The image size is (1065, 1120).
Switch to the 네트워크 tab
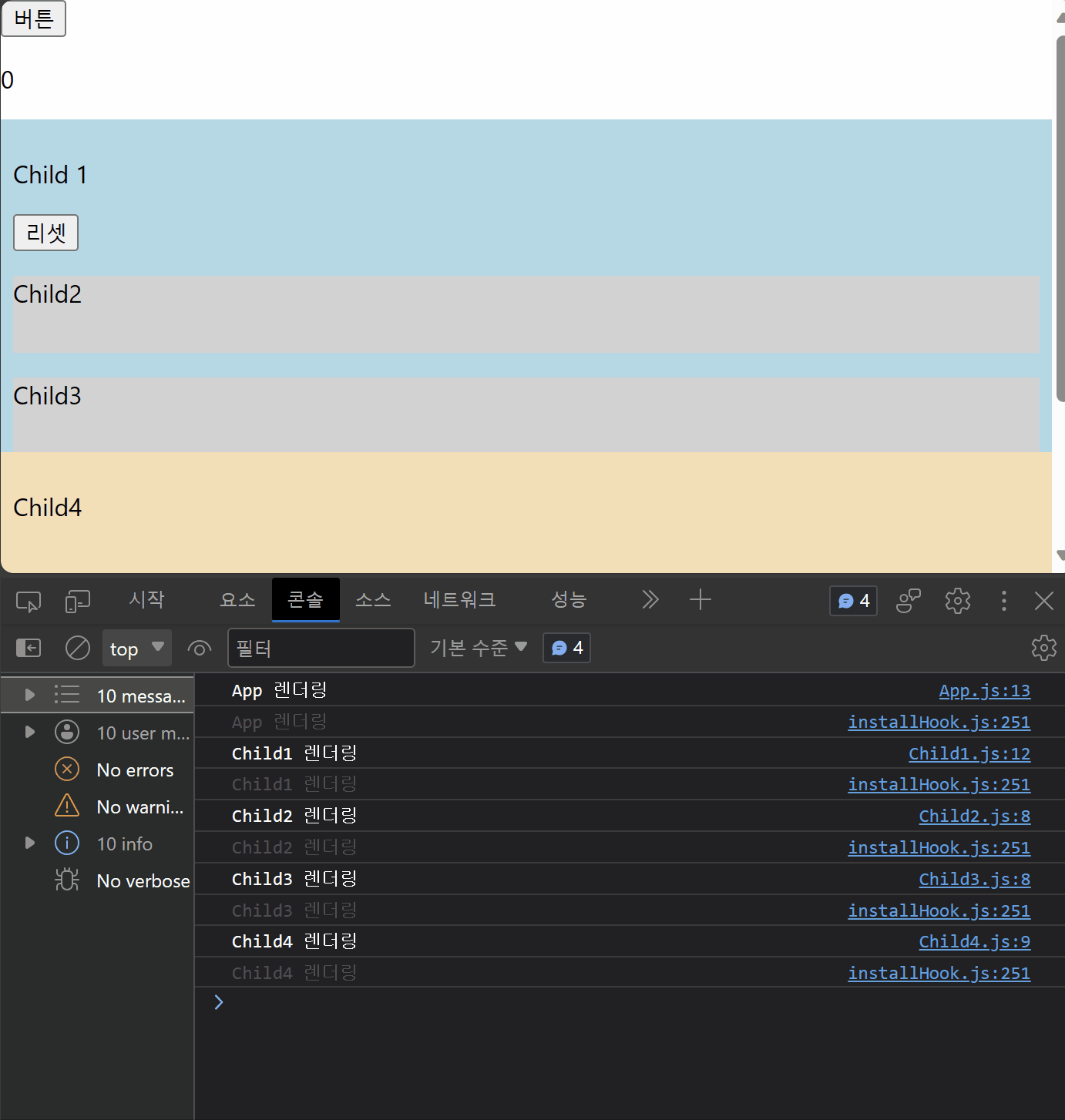click(459, 599)
